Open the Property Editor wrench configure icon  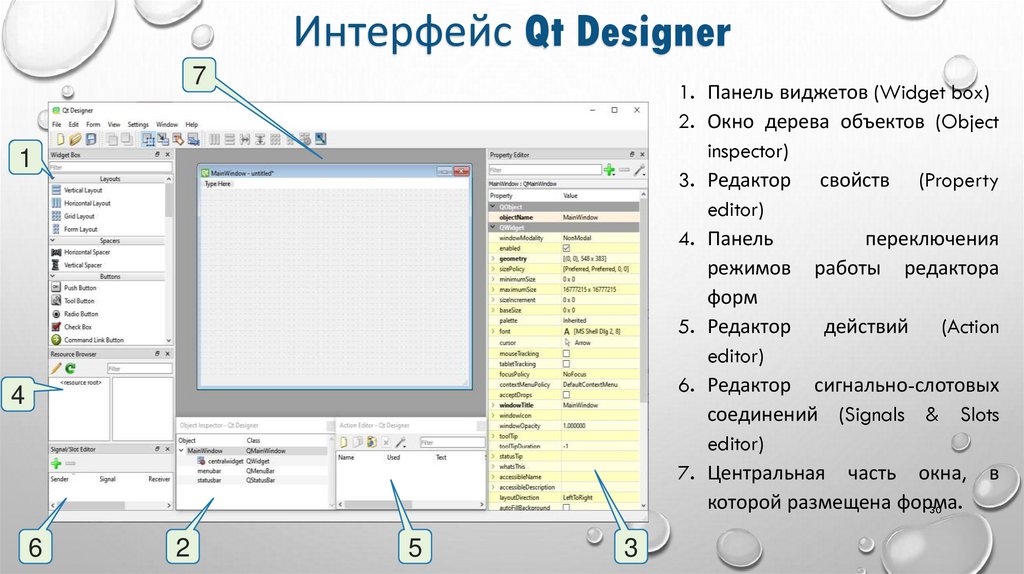click(639, 170)
